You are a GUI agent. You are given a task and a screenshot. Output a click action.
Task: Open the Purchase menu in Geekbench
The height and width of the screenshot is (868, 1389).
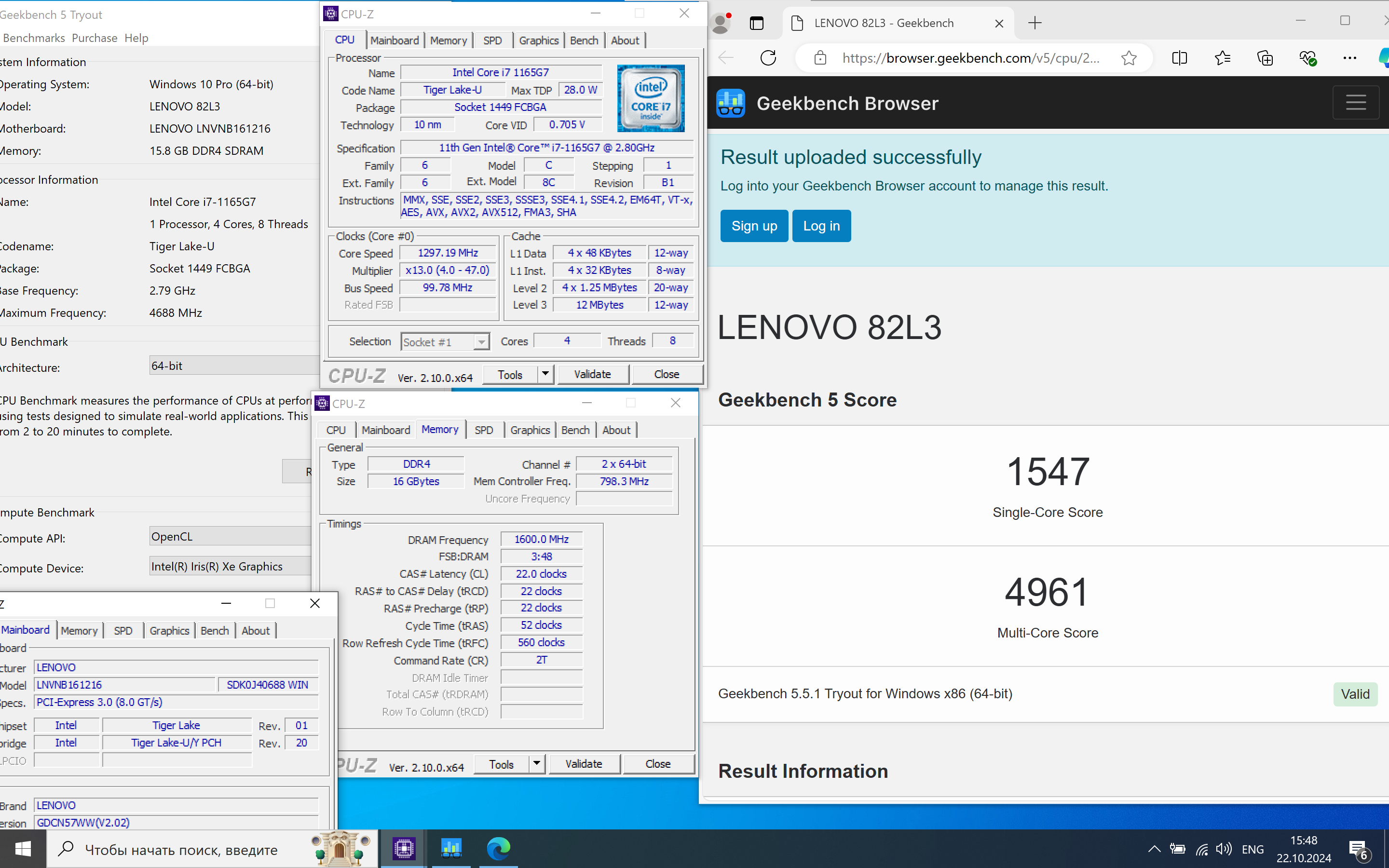(x=95, y=38)
